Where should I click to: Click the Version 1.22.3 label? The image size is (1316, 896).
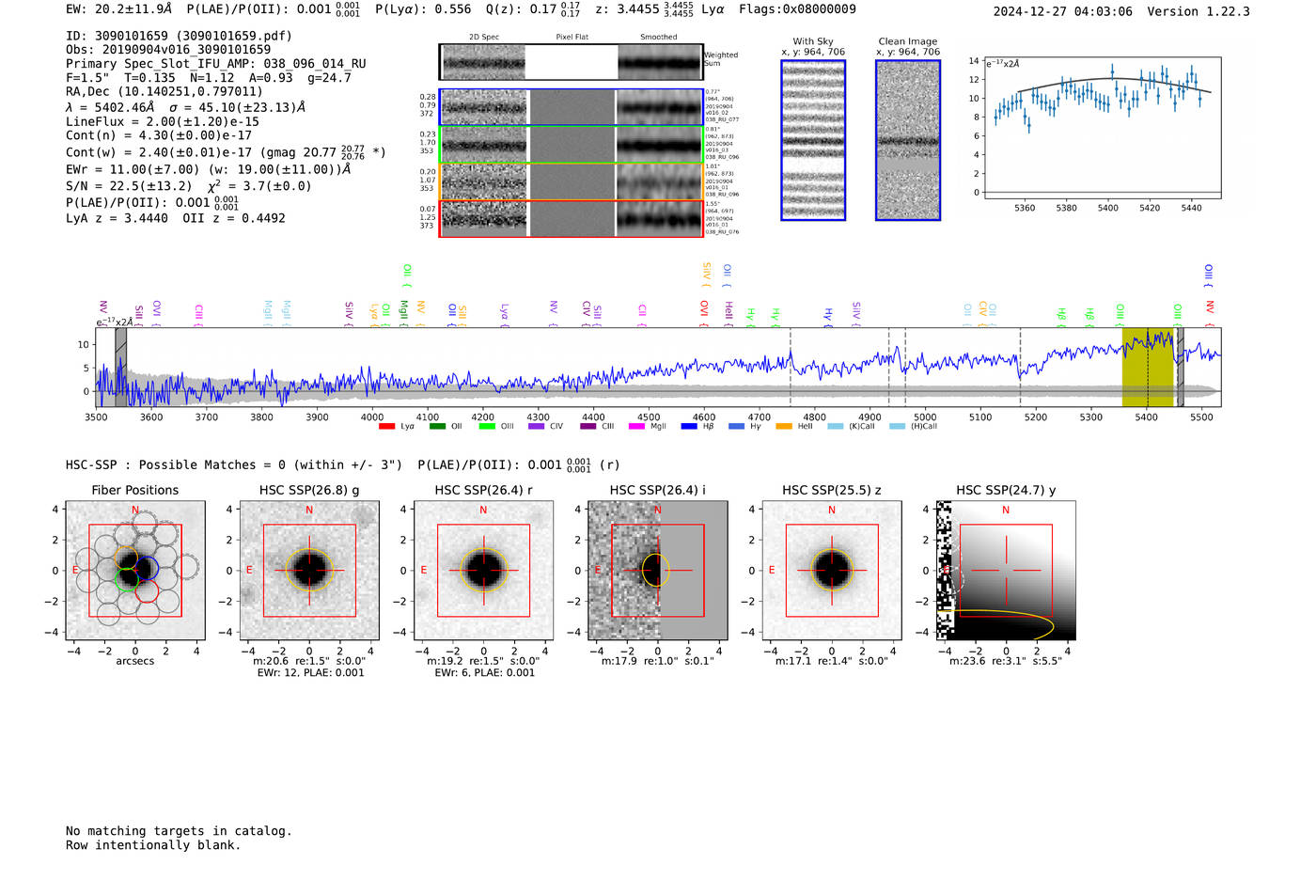1198,11
